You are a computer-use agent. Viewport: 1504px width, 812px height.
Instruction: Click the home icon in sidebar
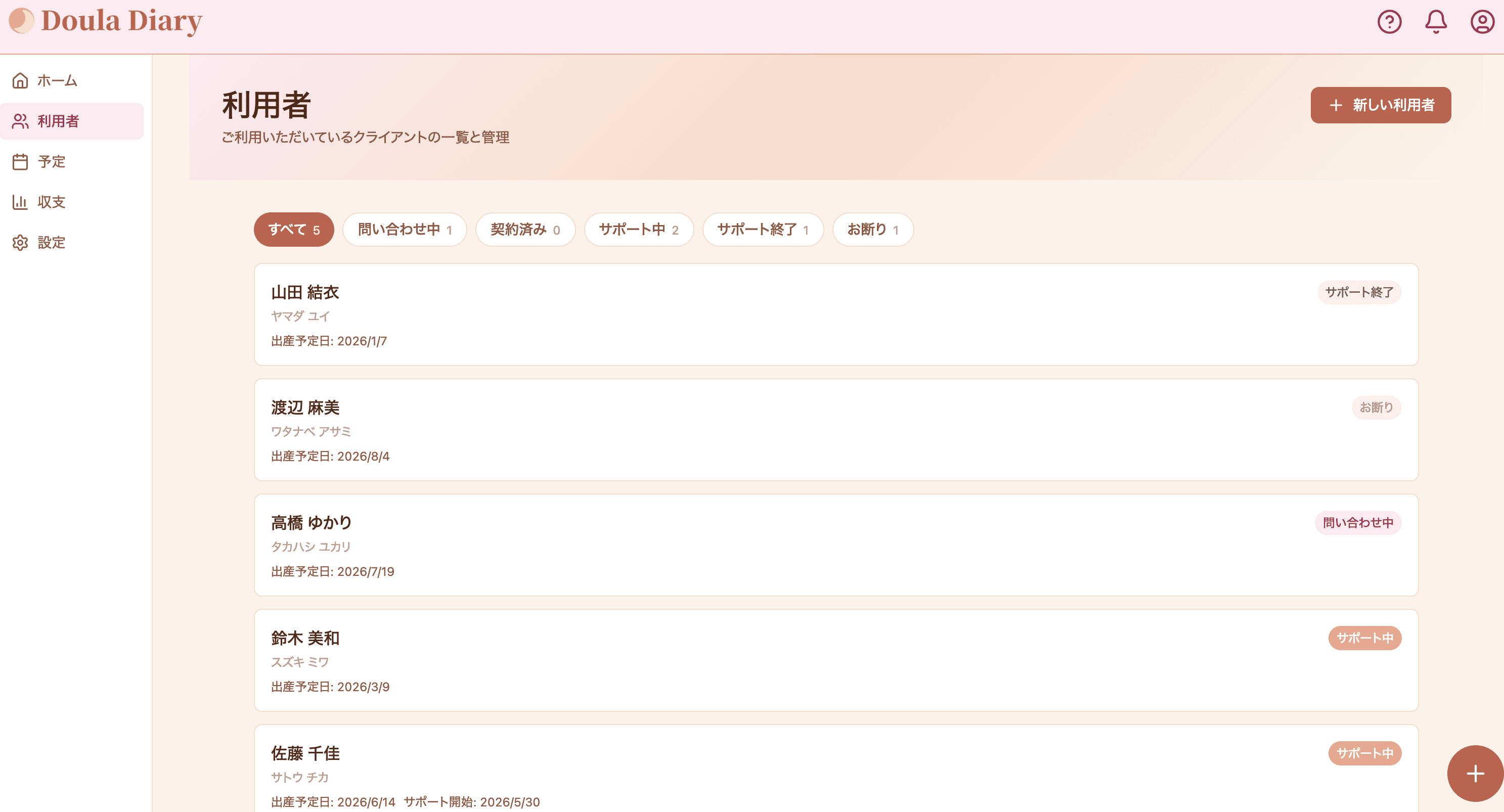click(20, 80)
